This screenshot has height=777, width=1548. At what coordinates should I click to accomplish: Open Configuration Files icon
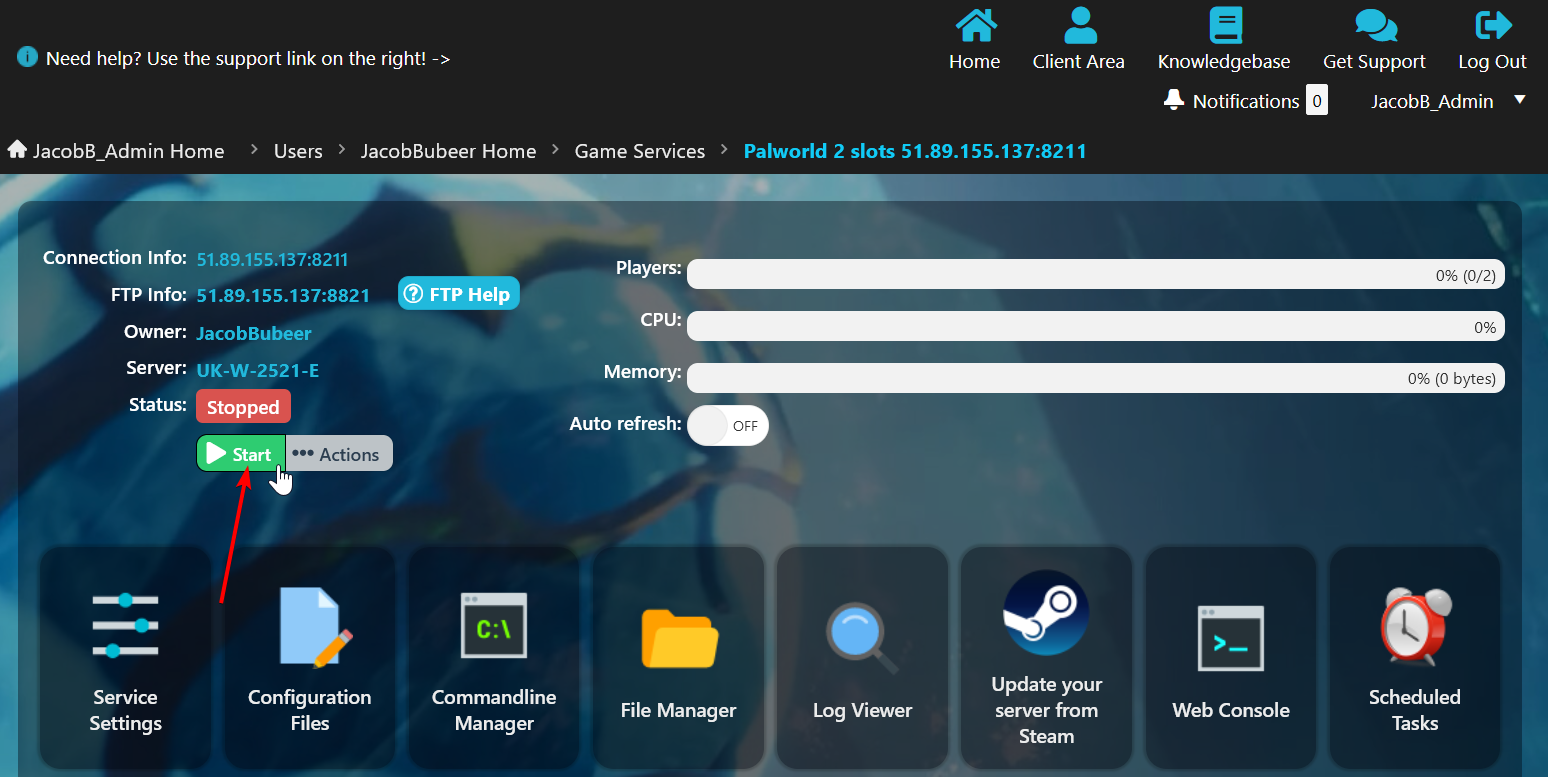[310, 627]
